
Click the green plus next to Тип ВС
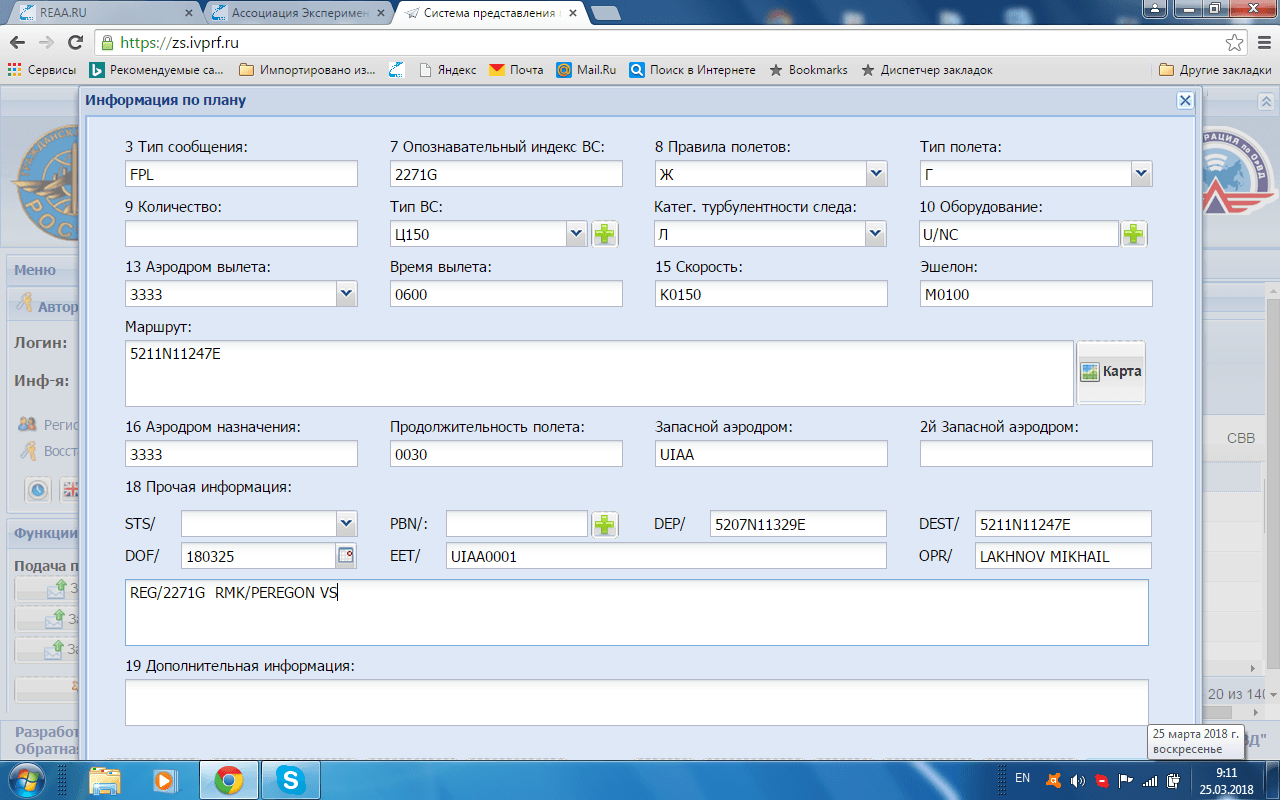[605, 234]
